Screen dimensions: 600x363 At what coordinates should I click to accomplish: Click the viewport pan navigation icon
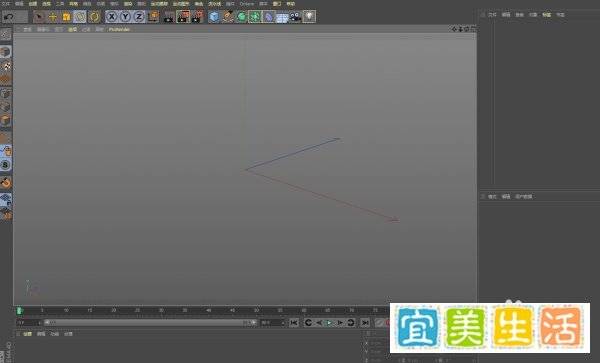click(x=454, y=29)
